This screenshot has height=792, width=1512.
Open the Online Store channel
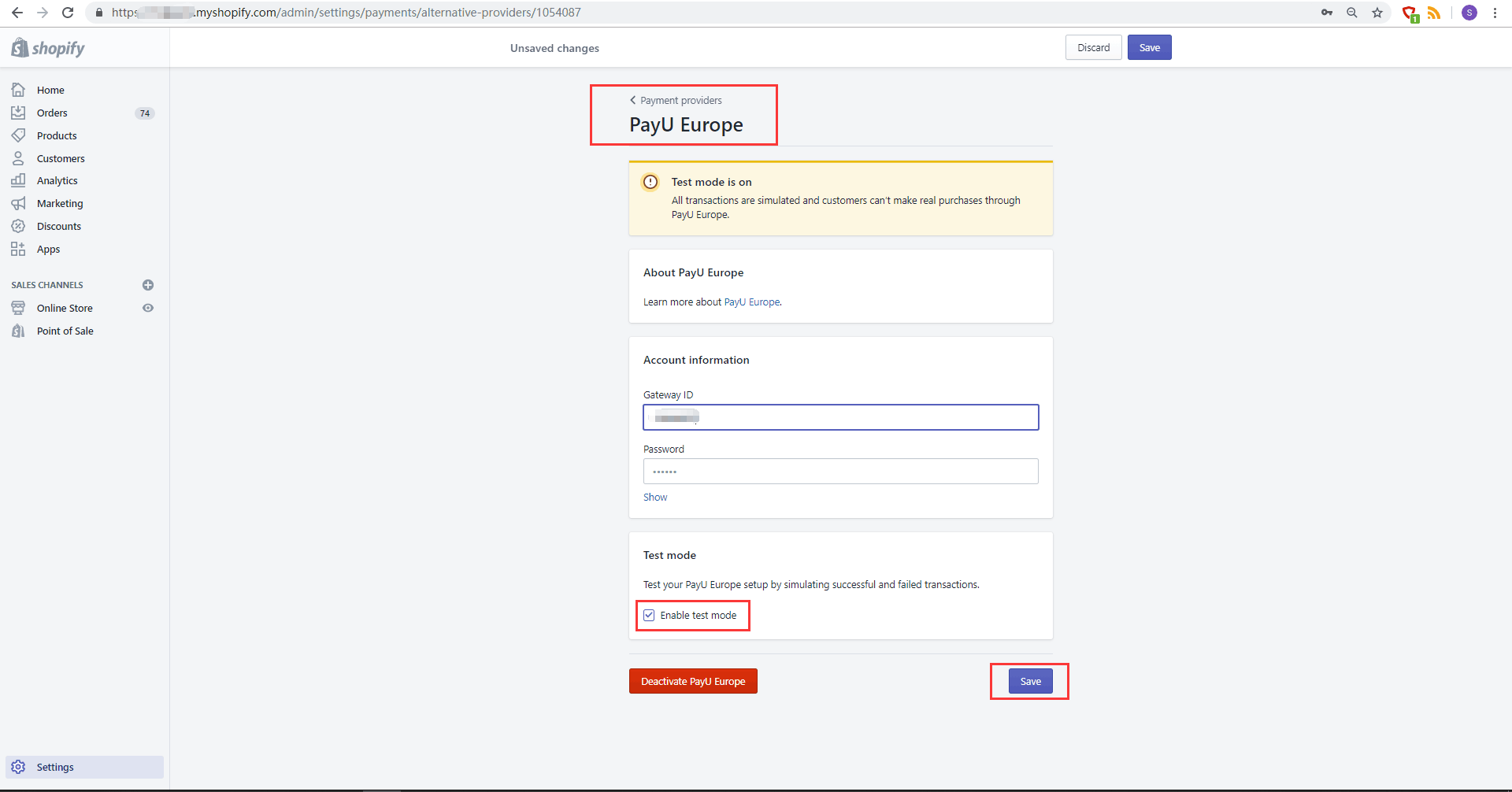click(65, 308)
